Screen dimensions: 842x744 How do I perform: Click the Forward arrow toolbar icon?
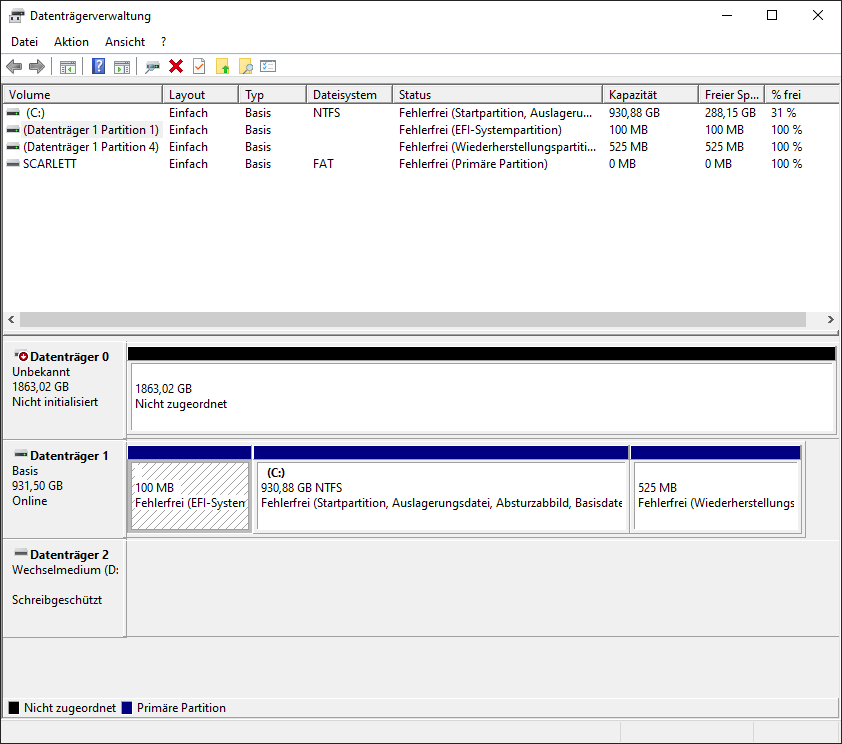[x=37, y=67]
